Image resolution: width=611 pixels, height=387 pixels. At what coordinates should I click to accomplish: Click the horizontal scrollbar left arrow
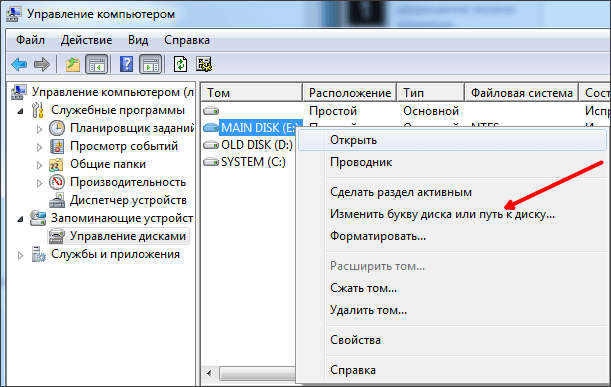pyautogui.click(x=209, y=373)
